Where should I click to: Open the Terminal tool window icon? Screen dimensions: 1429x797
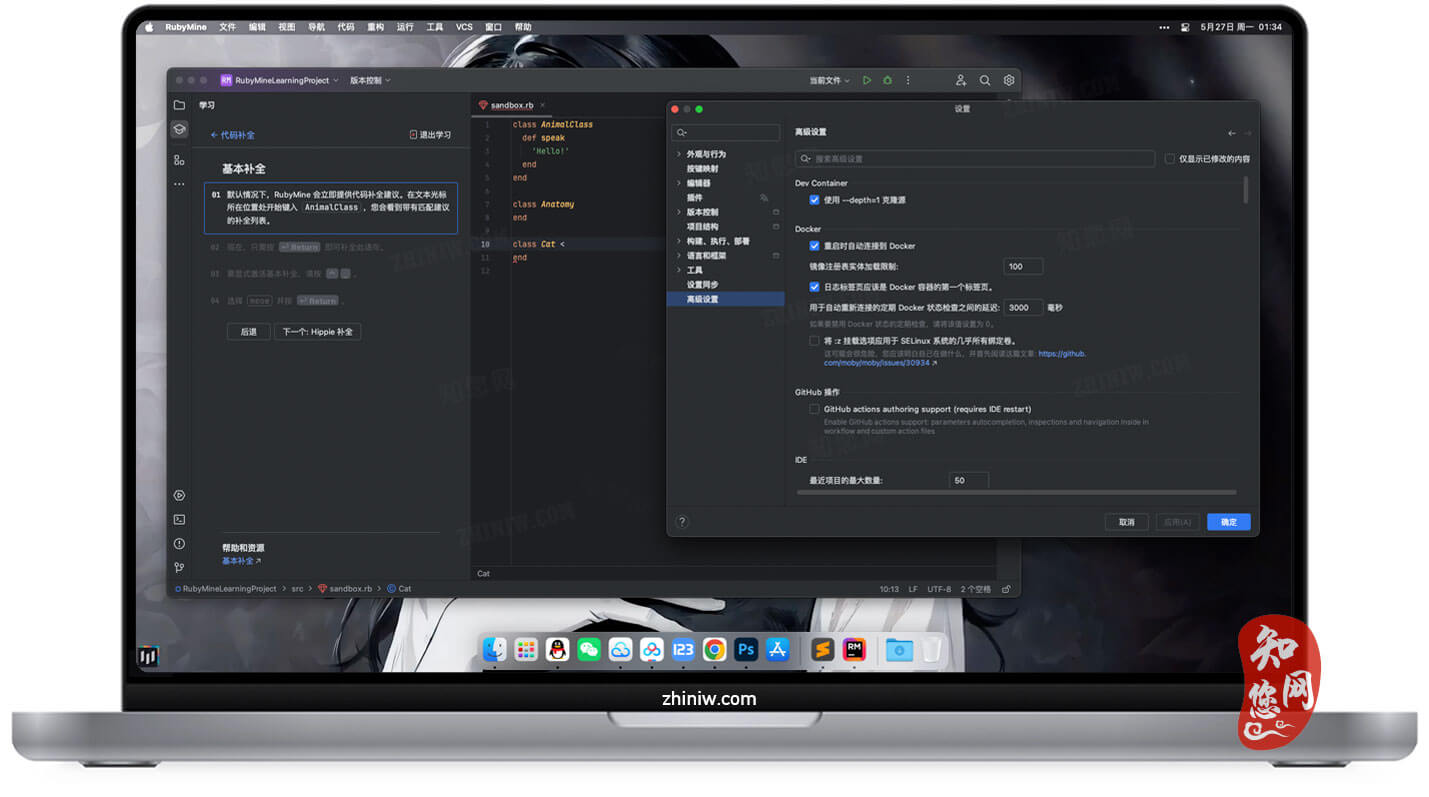179,519
